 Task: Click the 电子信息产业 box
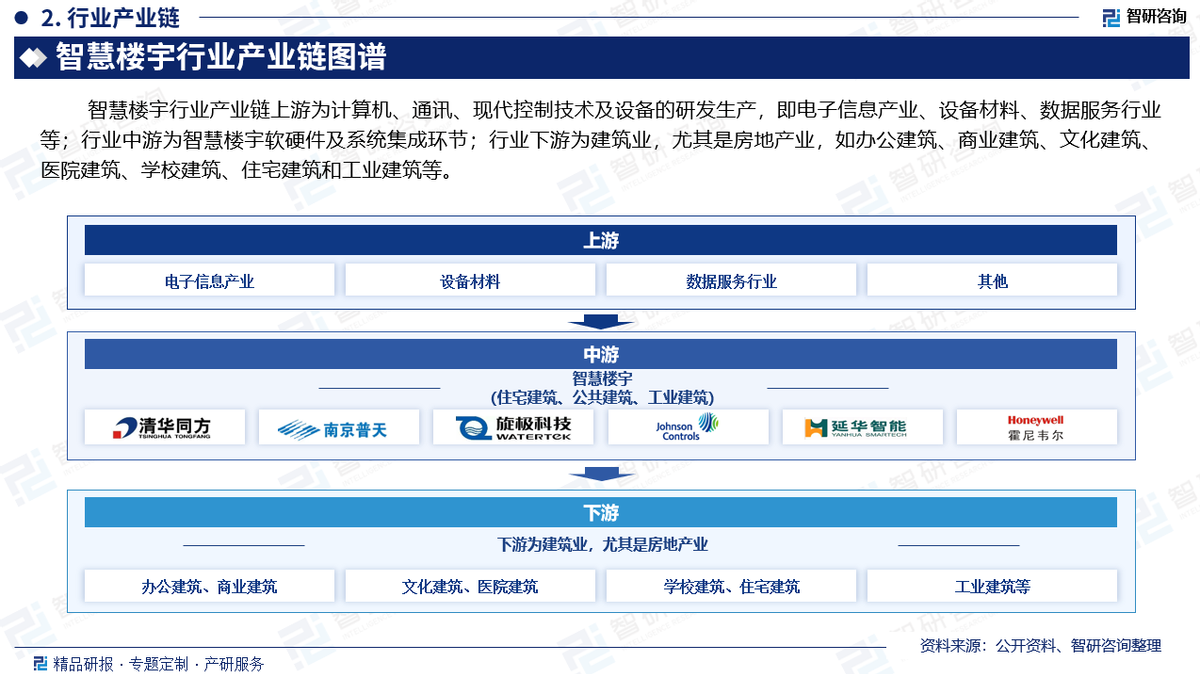pos(209,281)
